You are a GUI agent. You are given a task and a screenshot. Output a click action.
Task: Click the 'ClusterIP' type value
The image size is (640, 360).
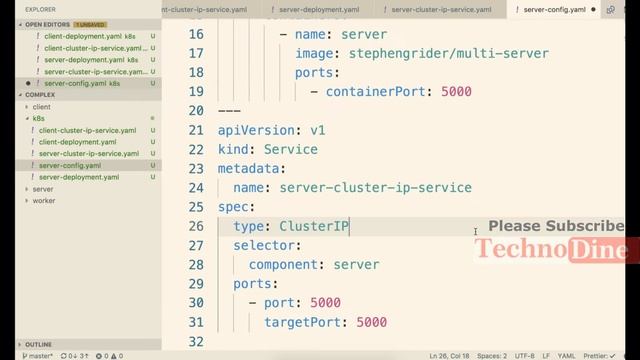[x=314, y=226]
